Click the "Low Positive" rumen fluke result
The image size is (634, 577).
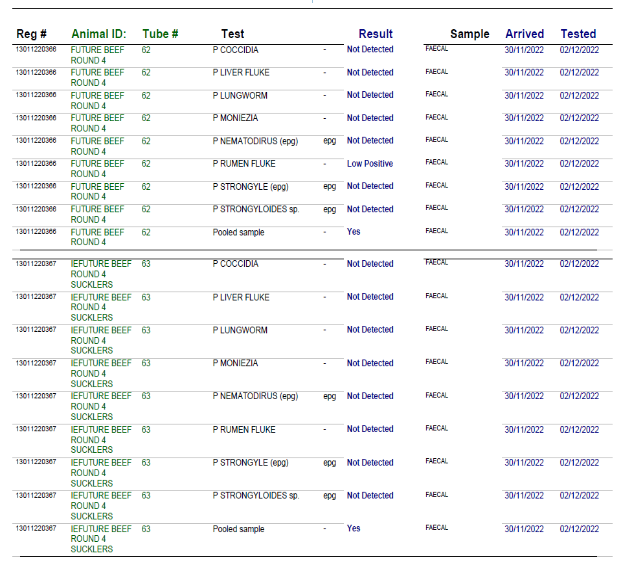coord(370,164)
